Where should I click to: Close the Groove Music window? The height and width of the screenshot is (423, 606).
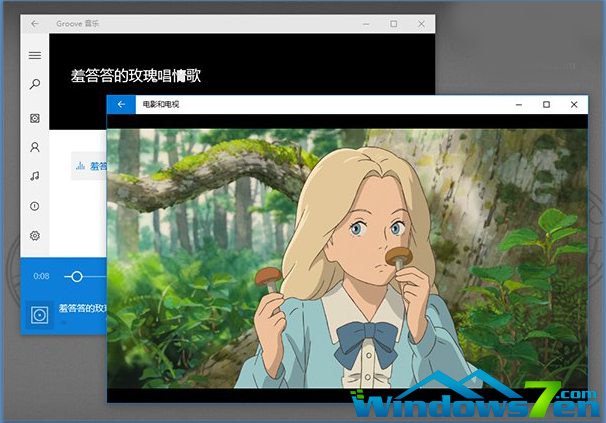pos(421,24)
